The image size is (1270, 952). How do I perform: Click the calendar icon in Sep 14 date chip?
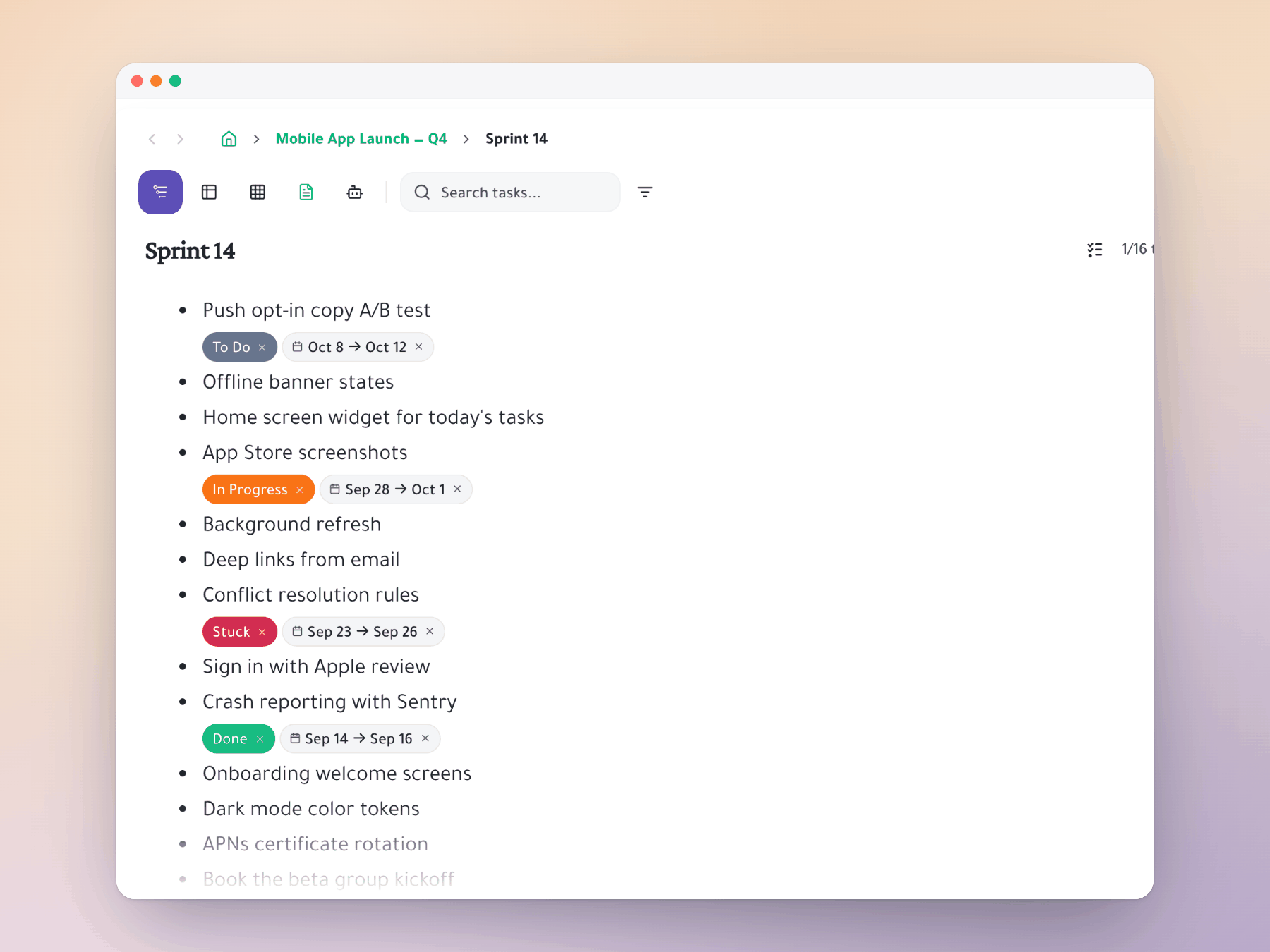(295, 739)
